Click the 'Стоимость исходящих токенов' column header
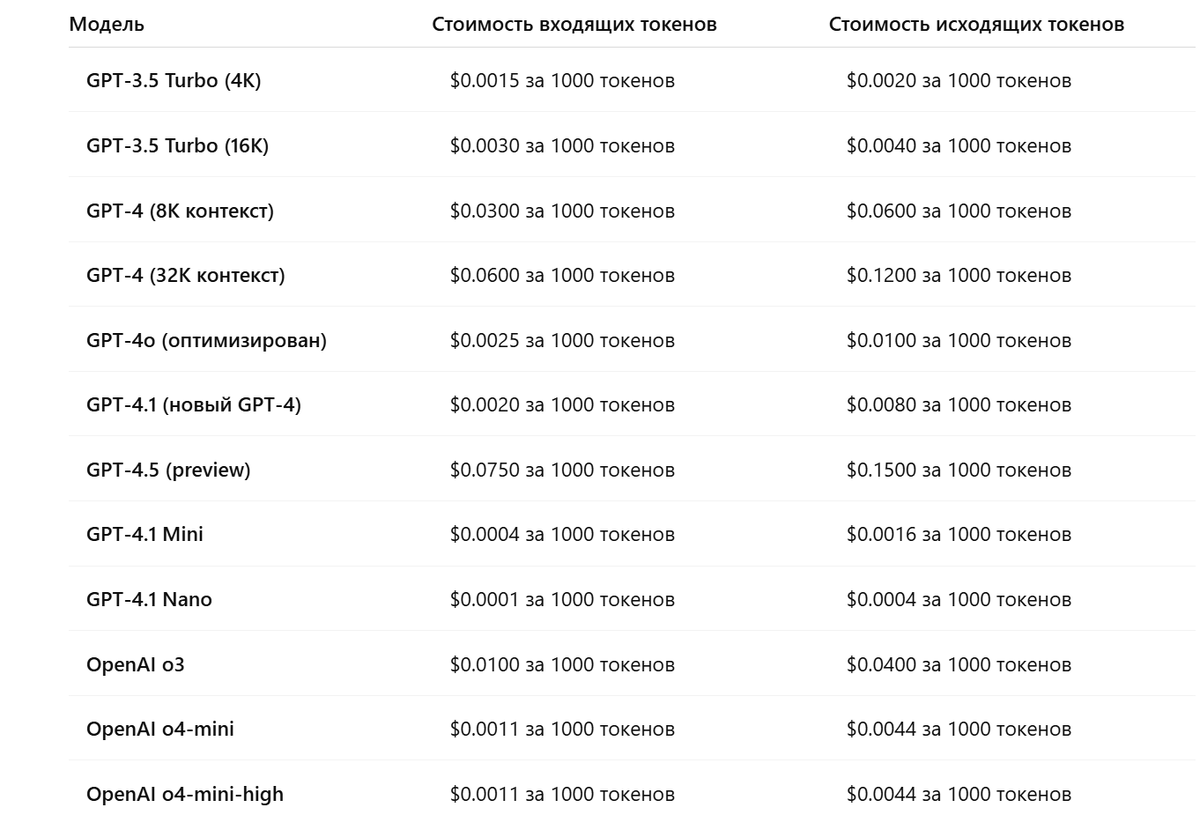 click(x=976, y=25)
